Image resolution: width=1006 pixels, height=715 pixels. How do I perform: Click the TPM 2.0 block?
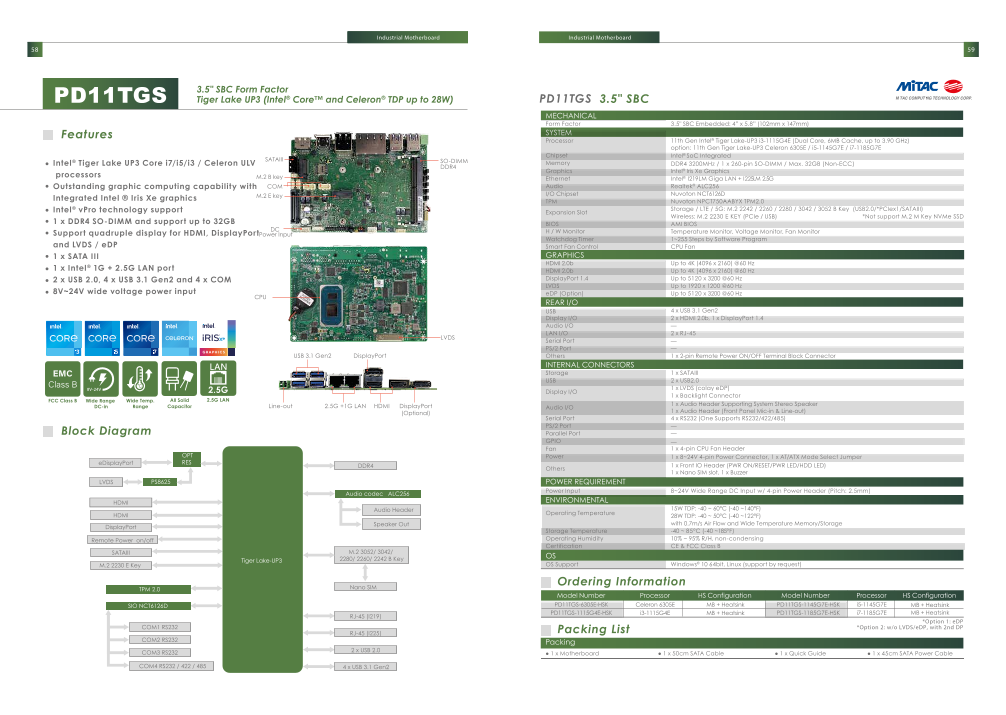coord(148,589)
